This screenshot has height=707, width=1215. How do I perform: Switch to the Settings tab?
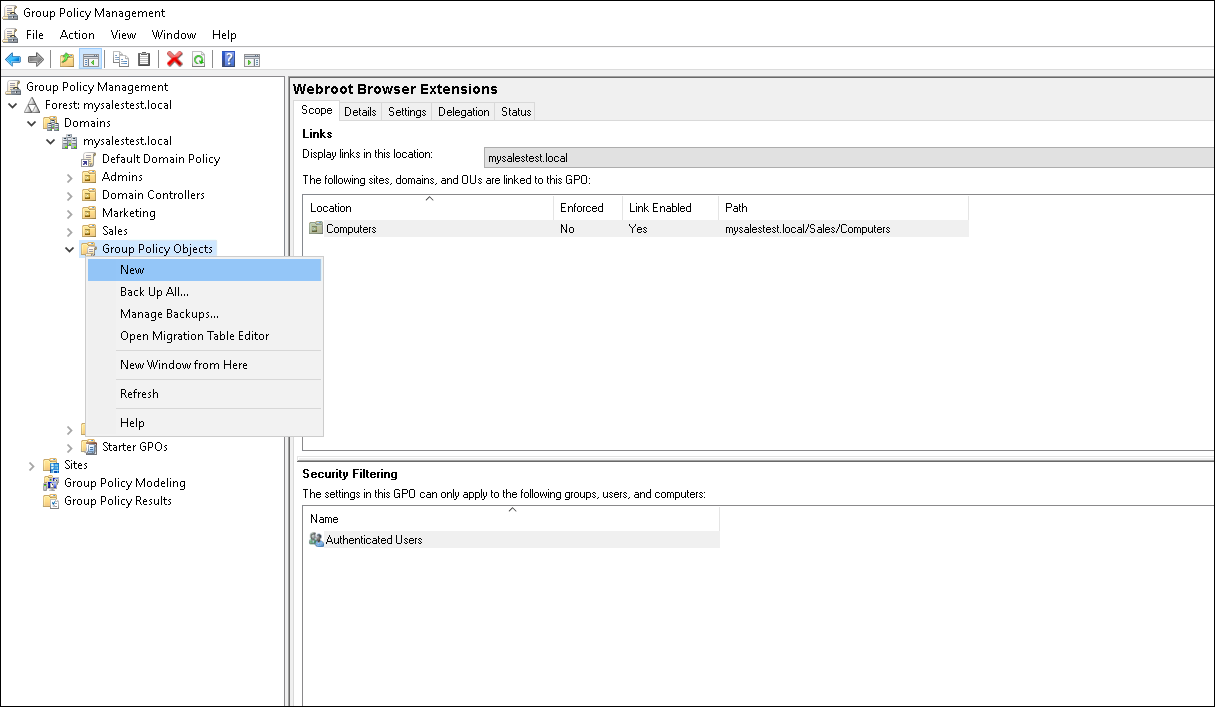406,111
